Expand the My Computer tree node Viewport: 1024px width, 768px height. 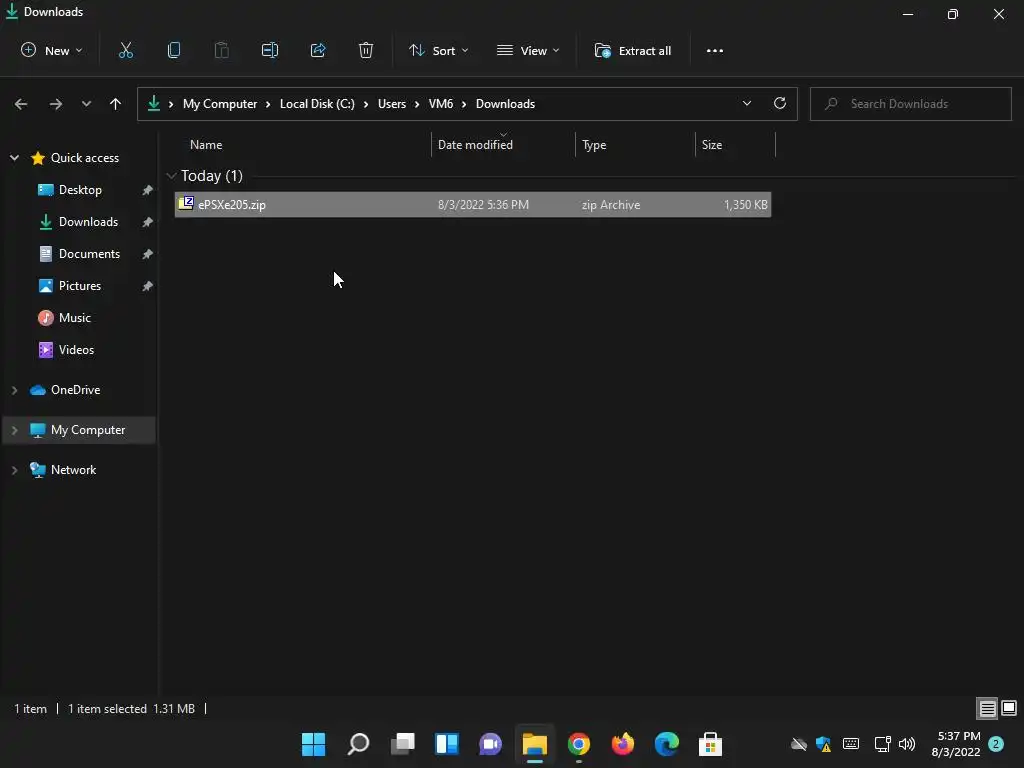14,430
